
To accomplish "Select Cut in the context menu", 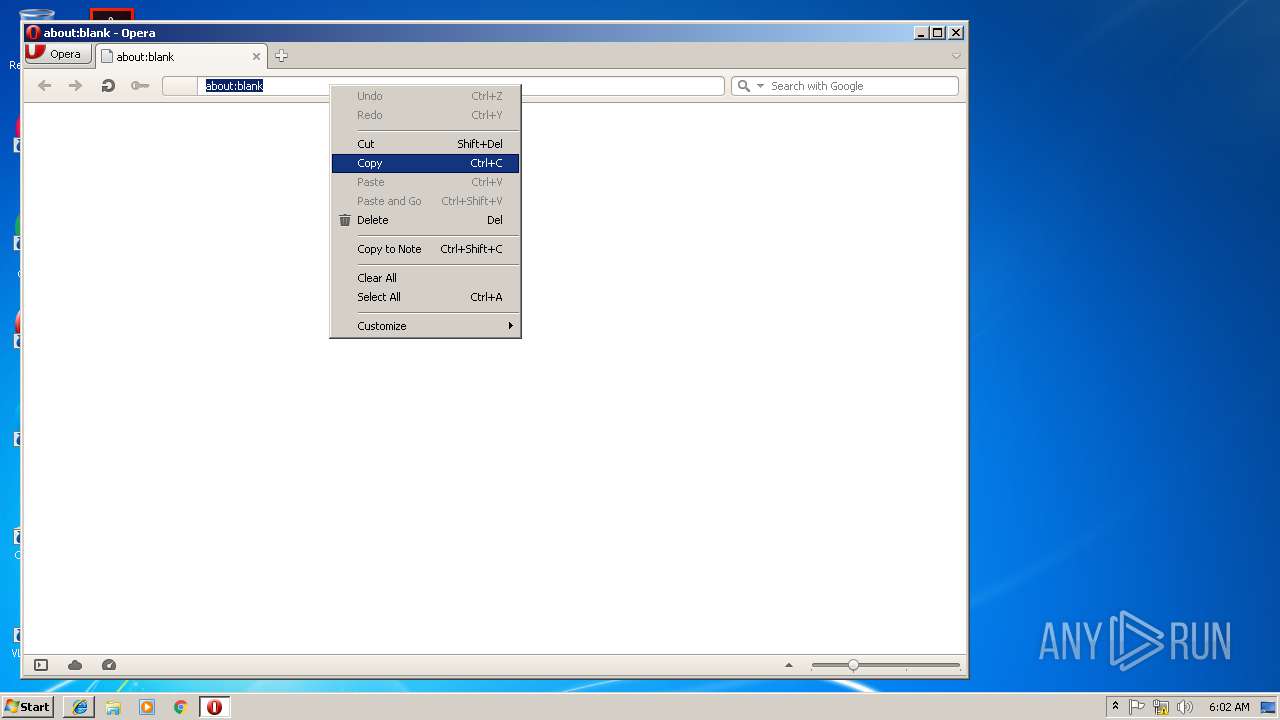I will pos(425,144).
